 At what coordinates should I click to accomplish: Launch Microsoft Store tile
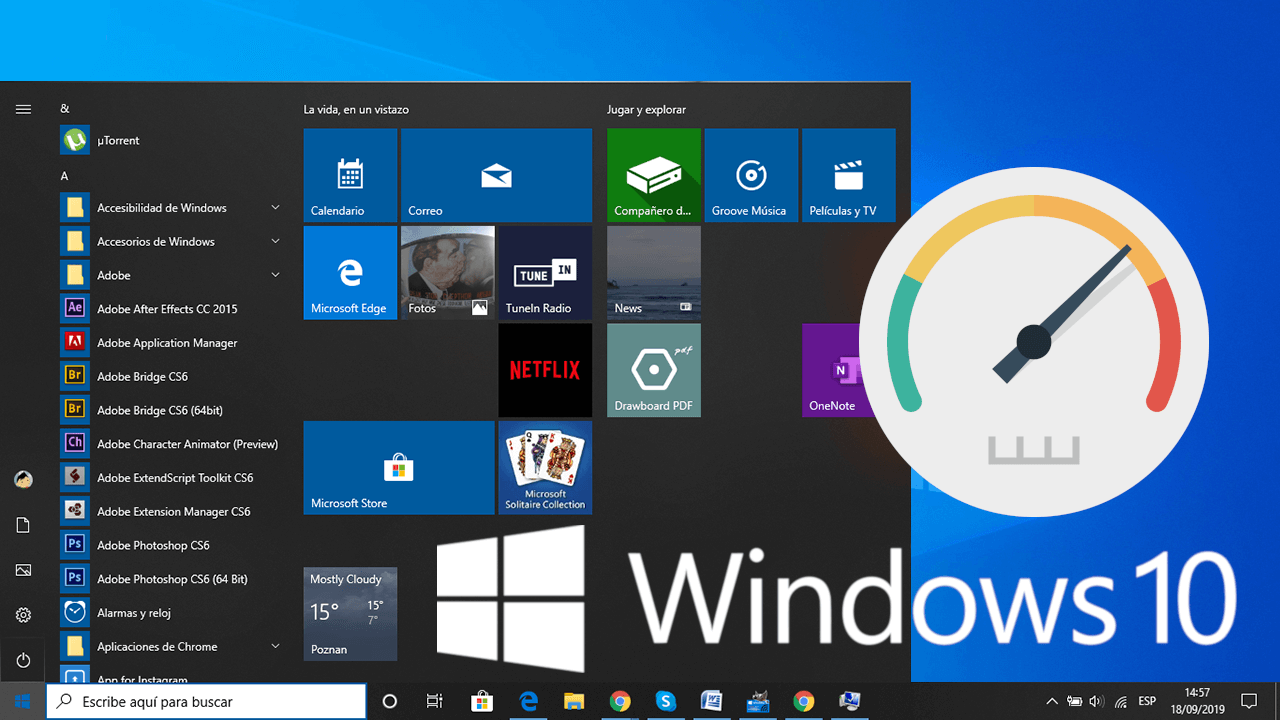399,468
